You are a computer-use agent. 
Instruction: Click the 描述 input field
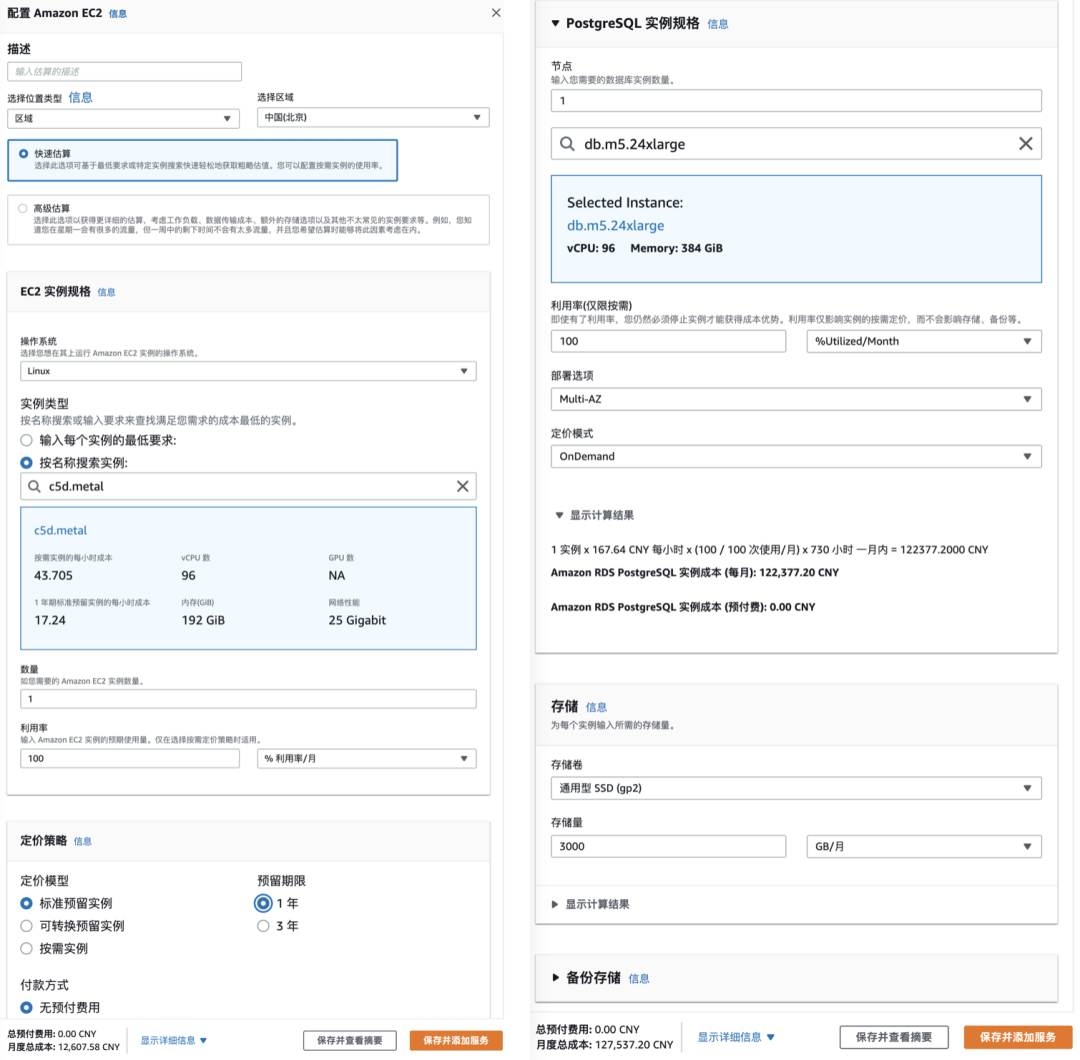tap(125, 72)
